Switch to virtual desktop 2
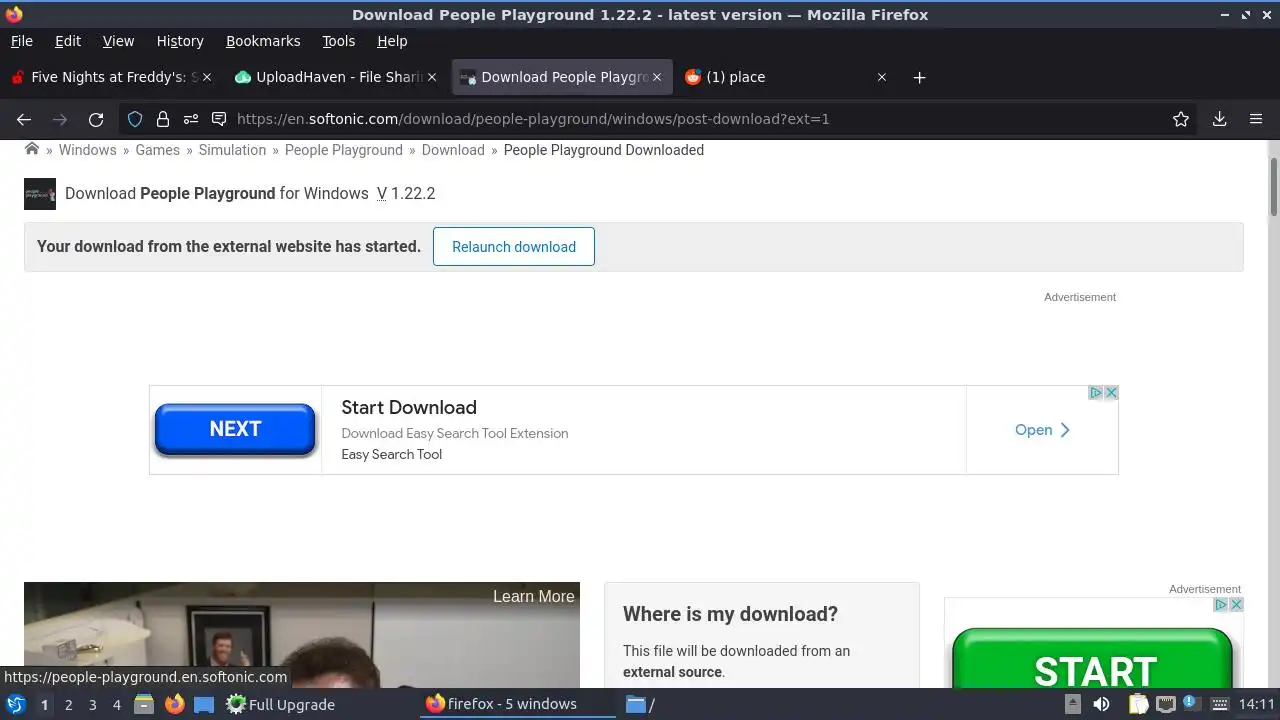The image size is (1280, 720). click(x=68, y=704)
